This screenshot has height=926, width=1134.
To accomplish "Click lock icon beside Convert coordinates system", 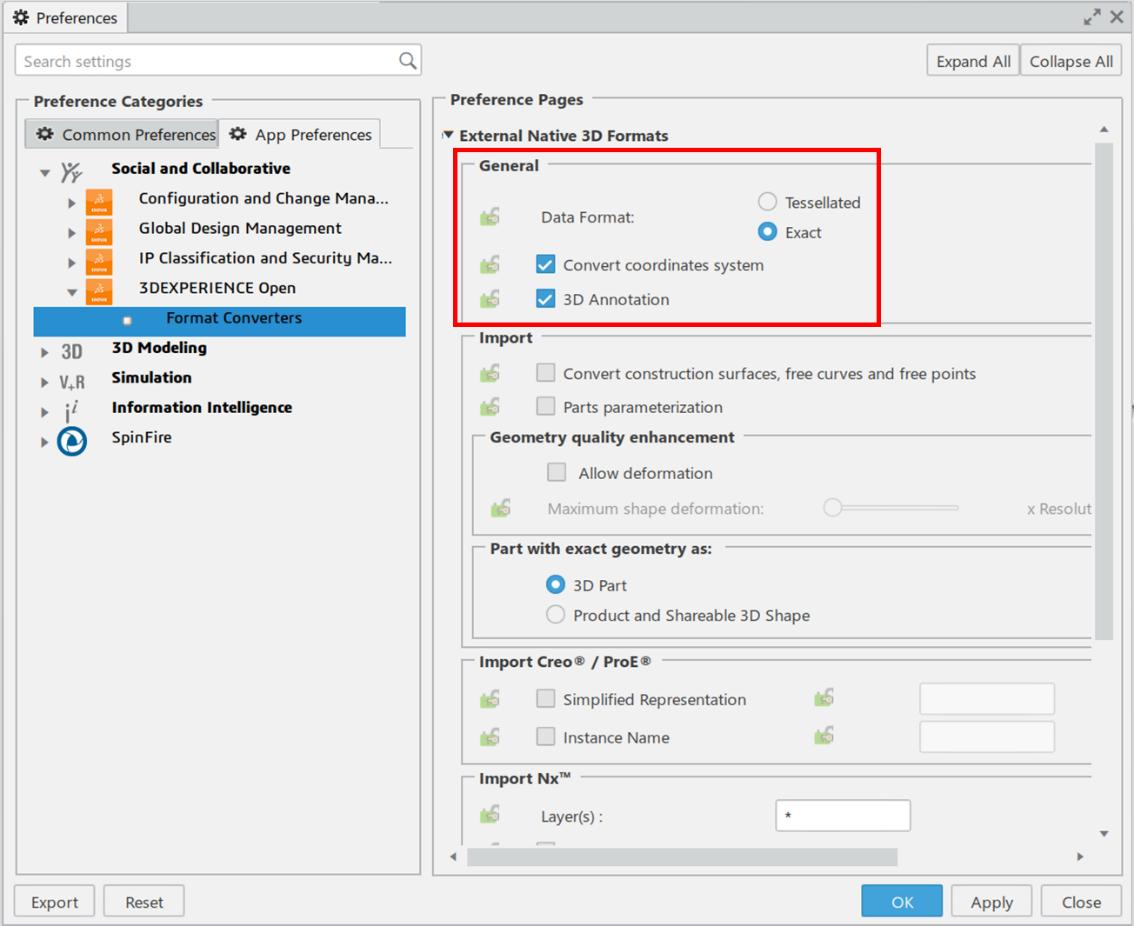I will [x=490, y=265].
